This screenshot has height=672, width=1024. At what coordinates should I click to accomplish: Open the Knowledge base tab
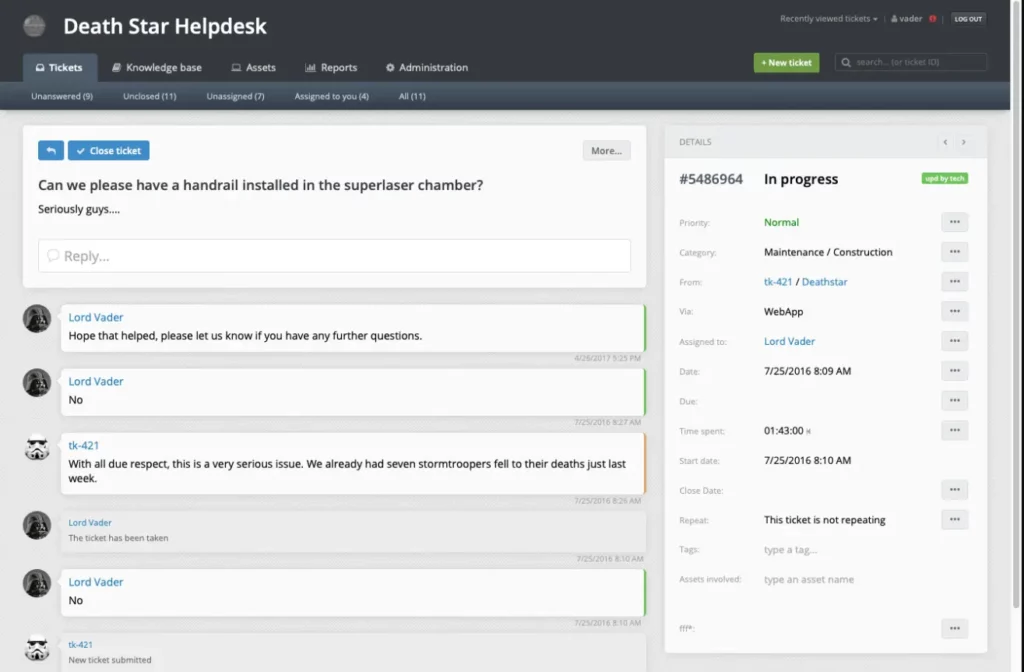(x=157, y=67)
